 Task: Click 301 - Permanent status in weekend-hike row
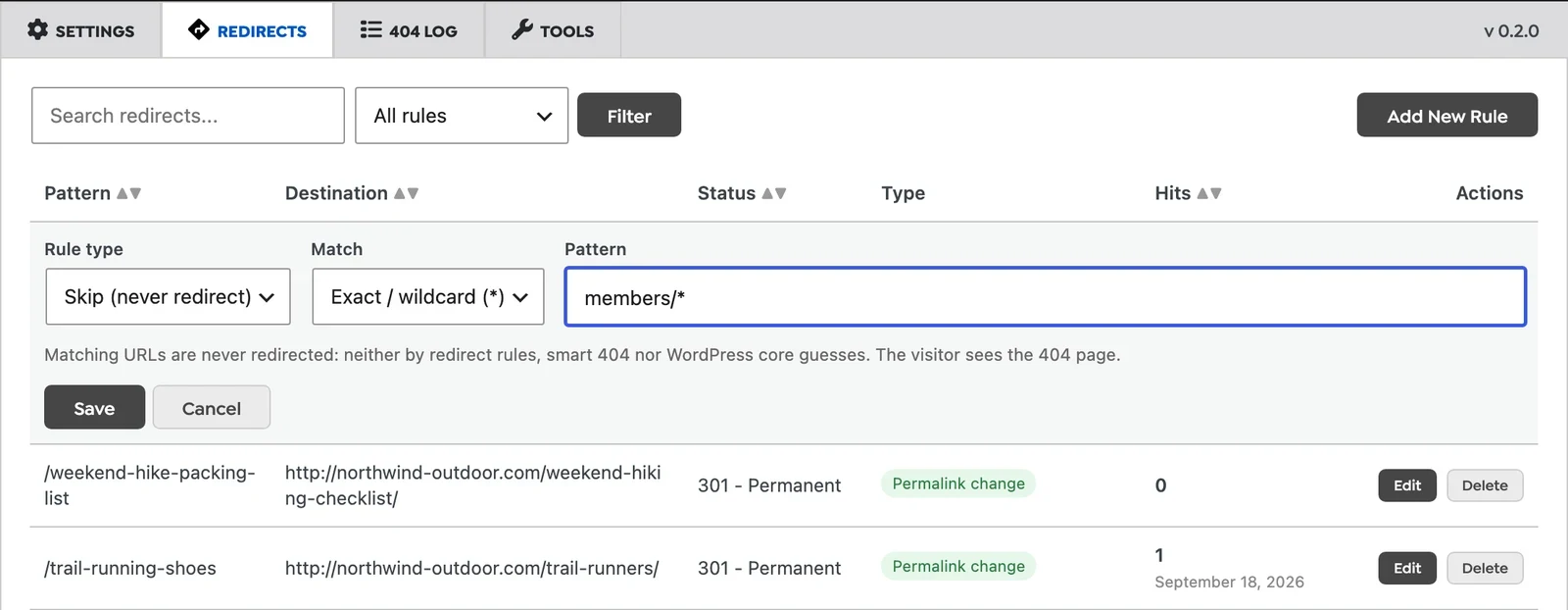pyautogui.click(x=769, y=485)
